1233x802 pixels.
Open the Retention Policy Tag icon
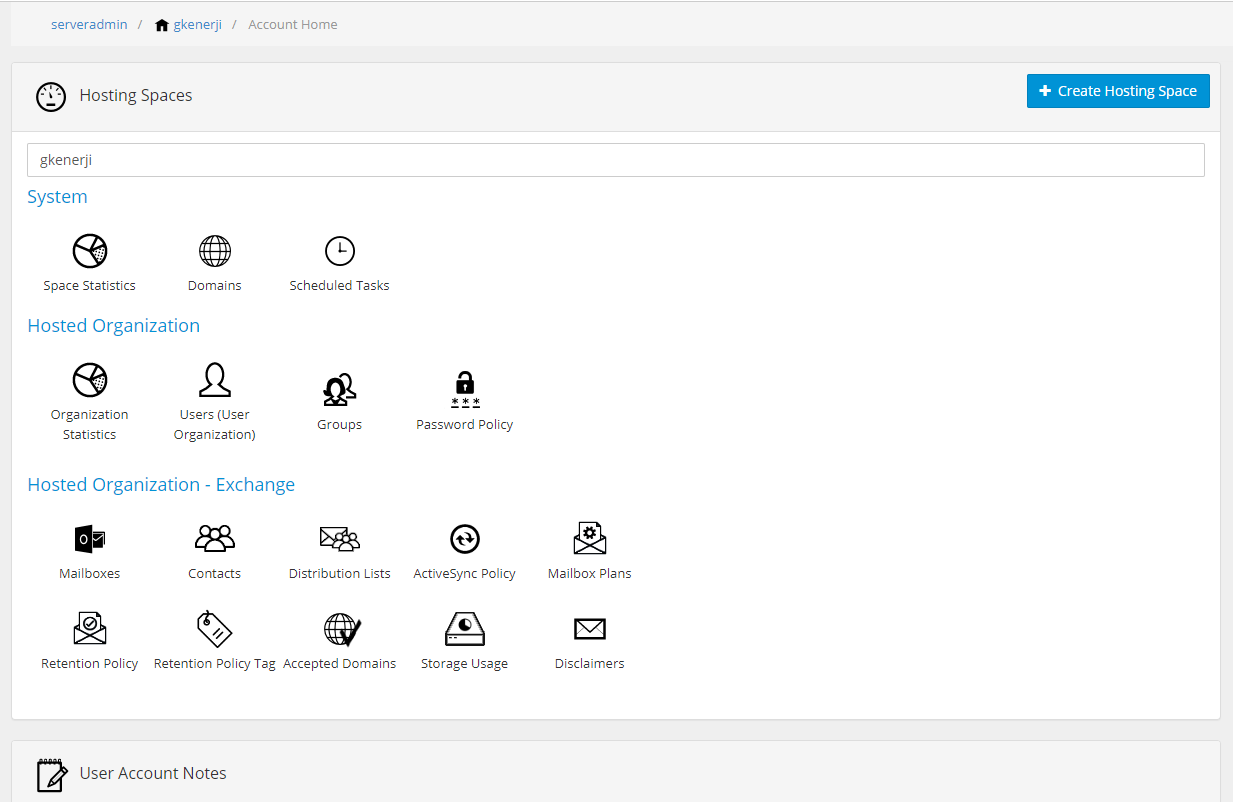coord(215,629)
